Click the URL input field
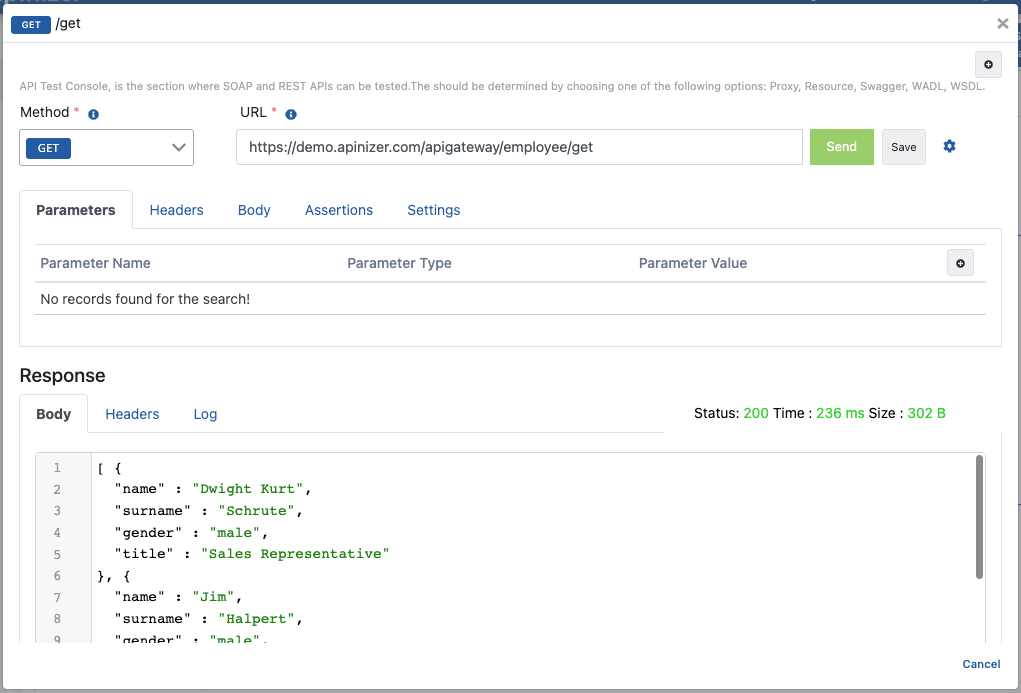The image size is (1021, 693). tap(519, 147)
